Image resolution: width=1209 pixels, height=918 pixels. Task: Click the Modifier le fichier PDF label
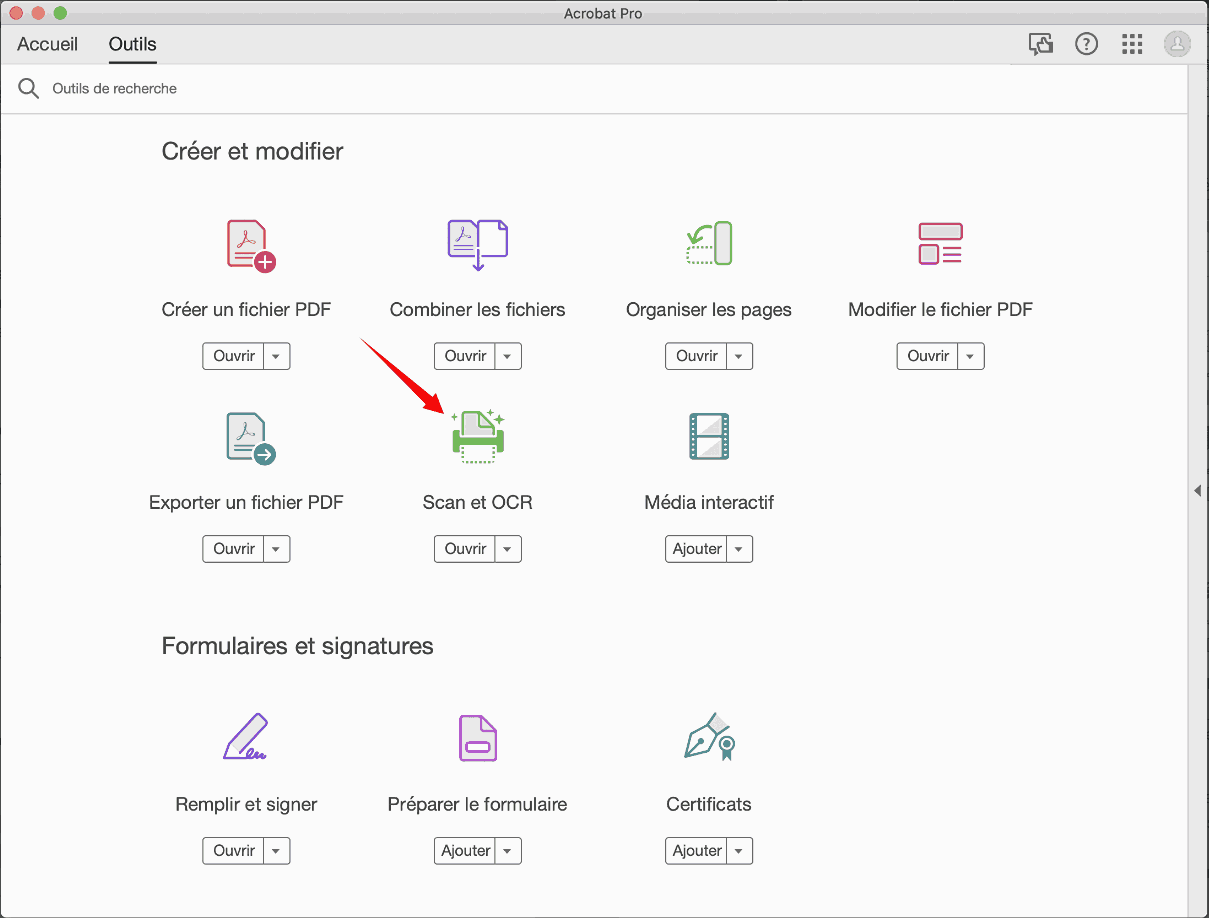tap(940, 310)
